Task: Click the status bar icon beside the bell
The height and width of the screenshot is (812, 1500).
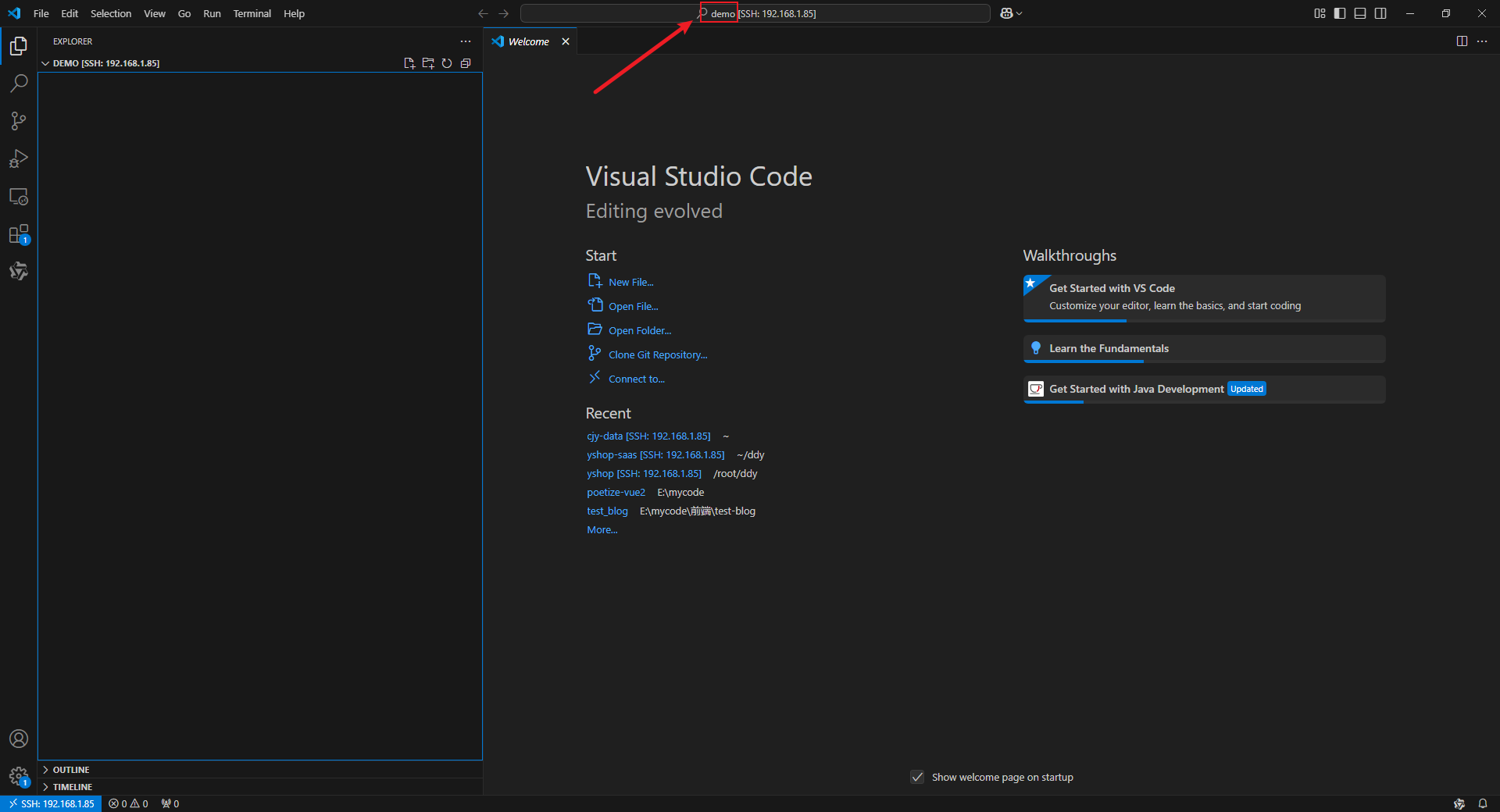Action: [1459, 803]
